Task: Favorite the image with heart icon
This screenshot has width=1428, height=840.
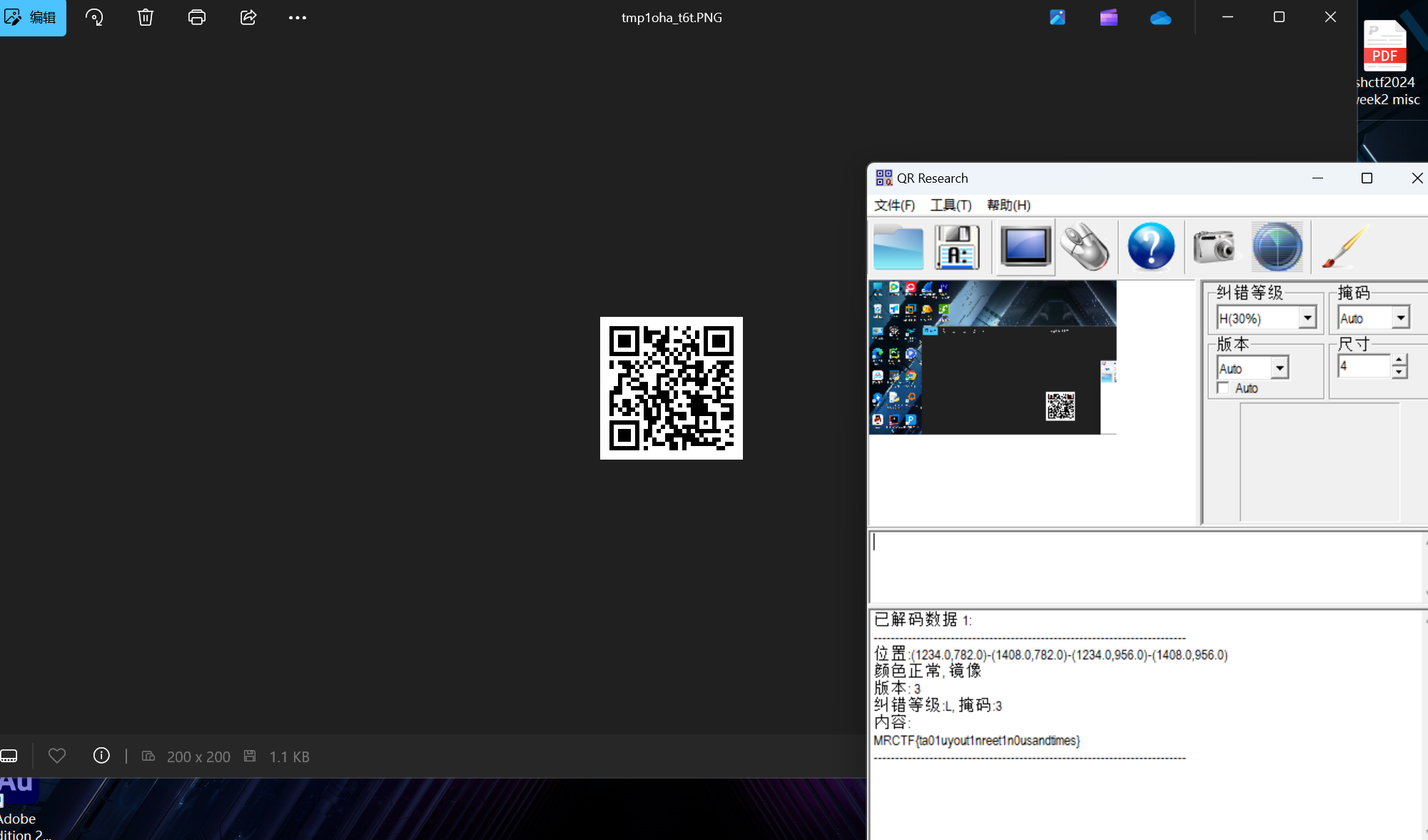Action: coord(57,756)
